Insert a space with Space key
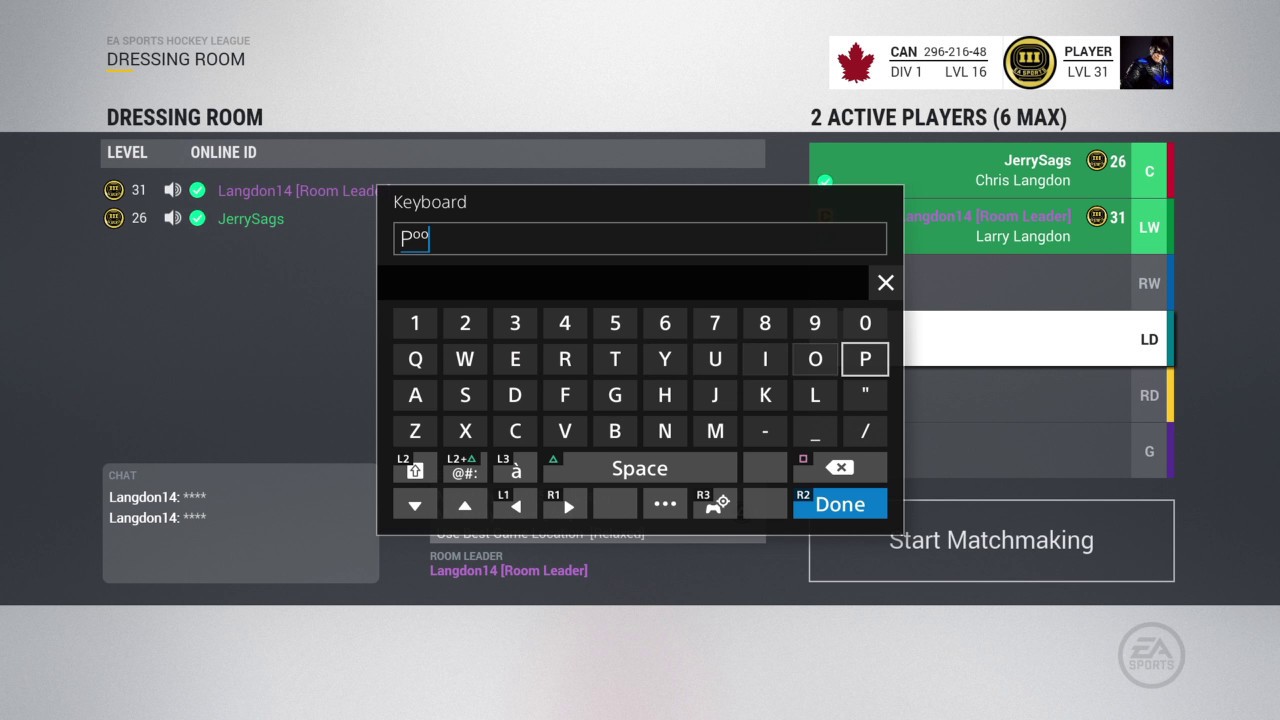 pyautogui.click(x=640, y=468)
